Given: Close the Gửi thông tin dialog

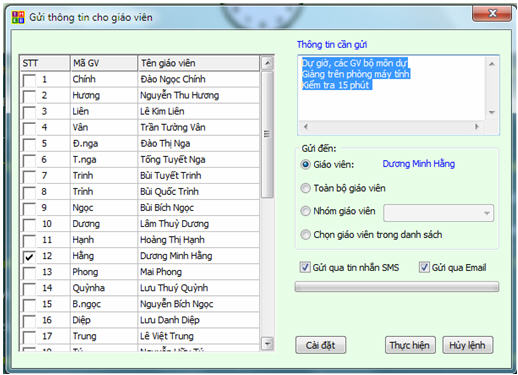Looking at the screenshot, I should [x=492, y=13].
